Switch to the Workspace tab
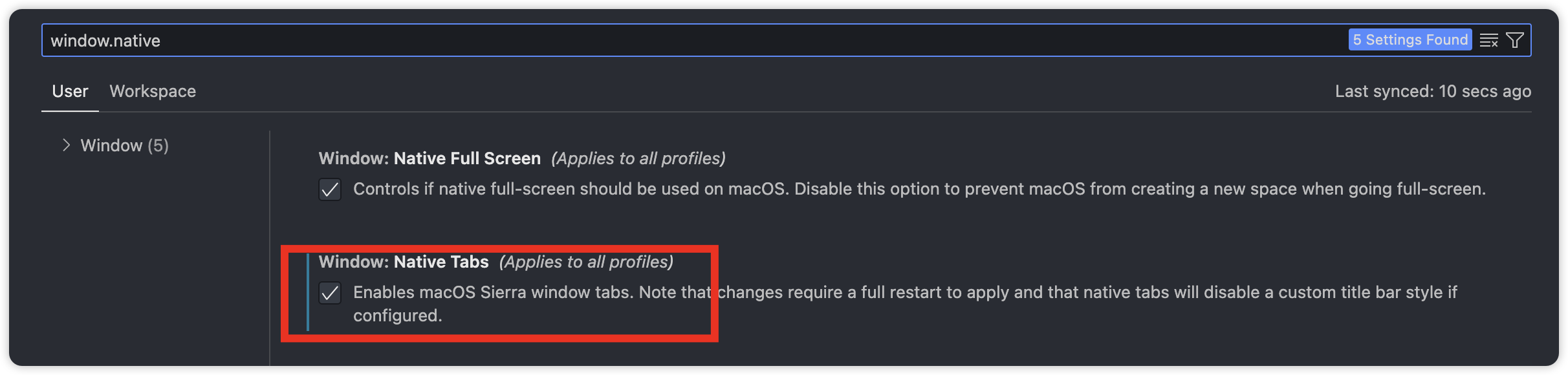 click(x=153, y=91)
